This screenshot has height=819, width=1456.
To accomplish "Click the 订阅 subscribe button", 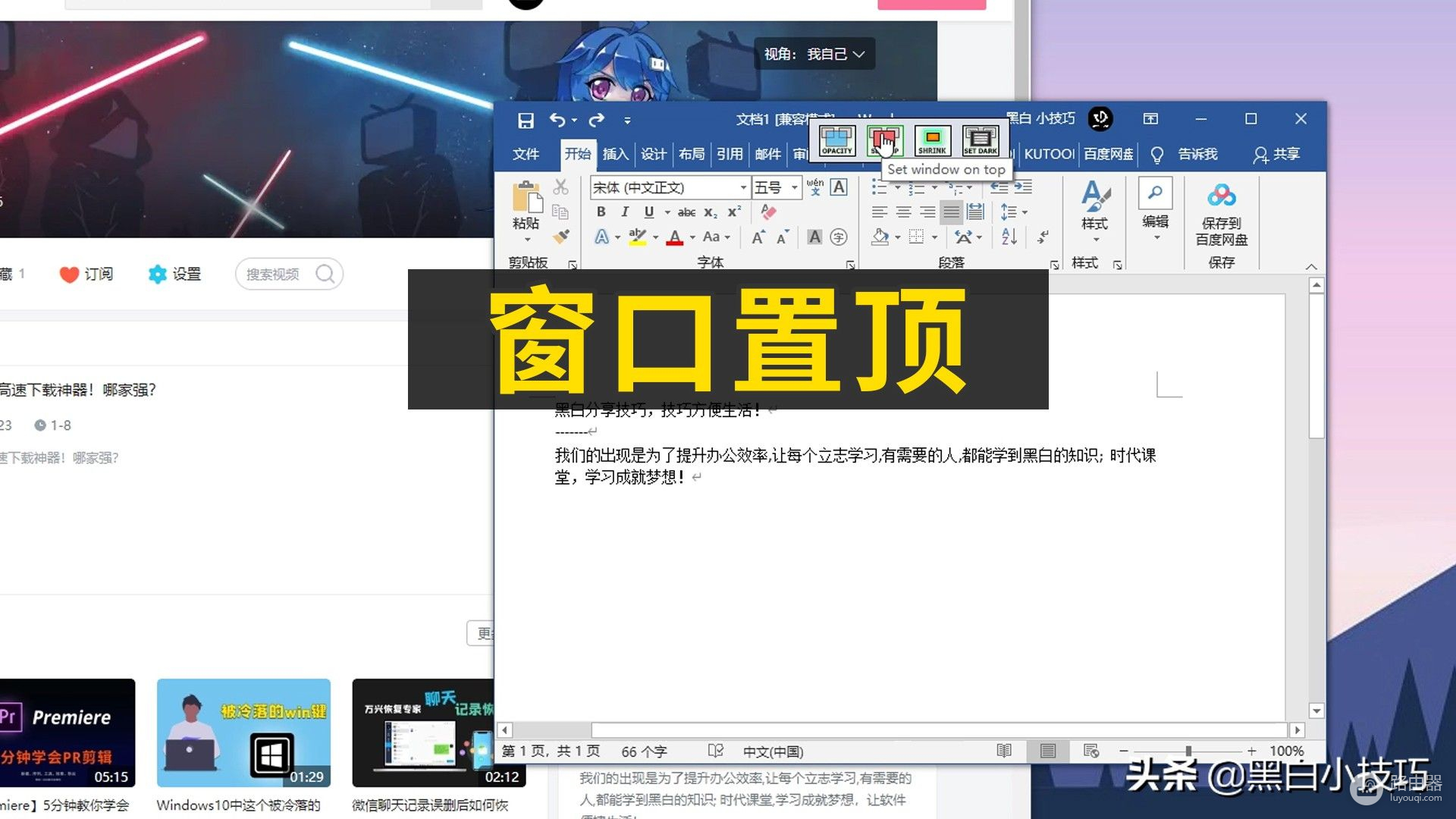I will click(x=86, y=274).
